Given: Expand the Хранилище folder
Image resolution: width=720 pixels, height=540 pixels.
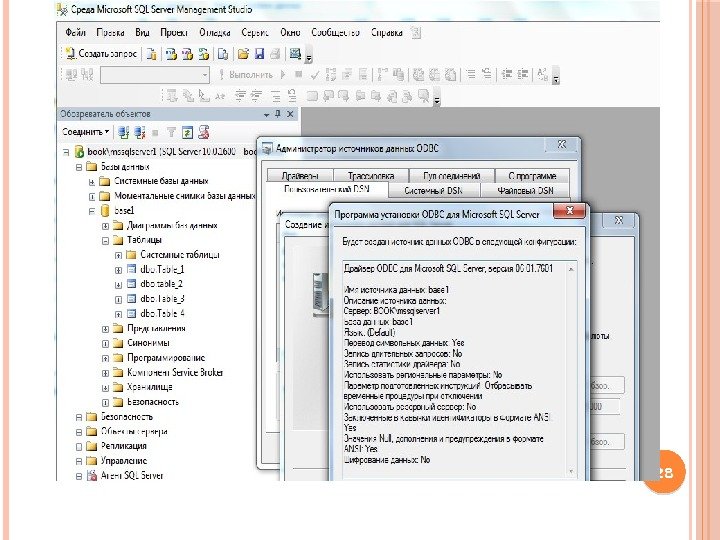Looking at the screenshot, I should click(x=105, y=388).
